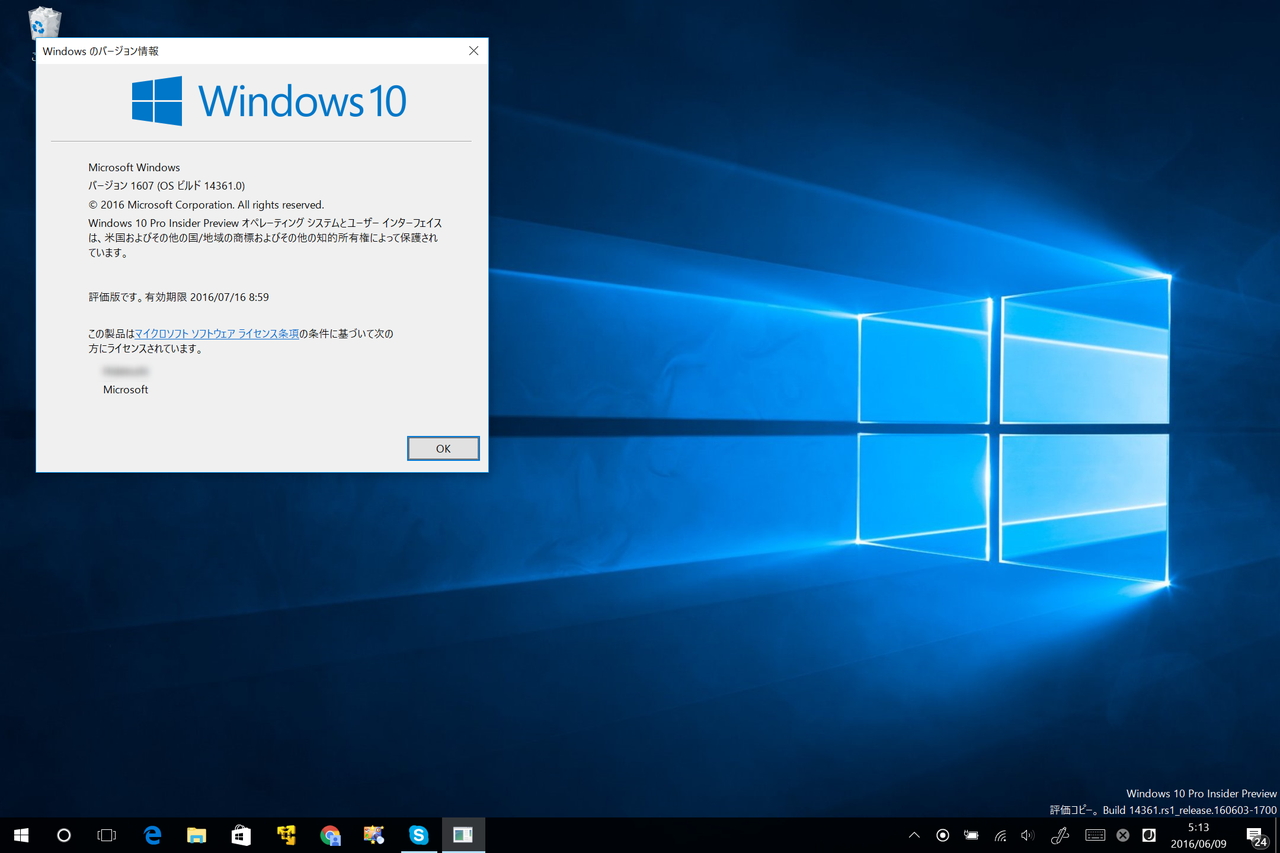The height and width of the screenshot is (853, 1280).
Task: Open File Explorer from the taskbar
Action: (x=197, y=835)
